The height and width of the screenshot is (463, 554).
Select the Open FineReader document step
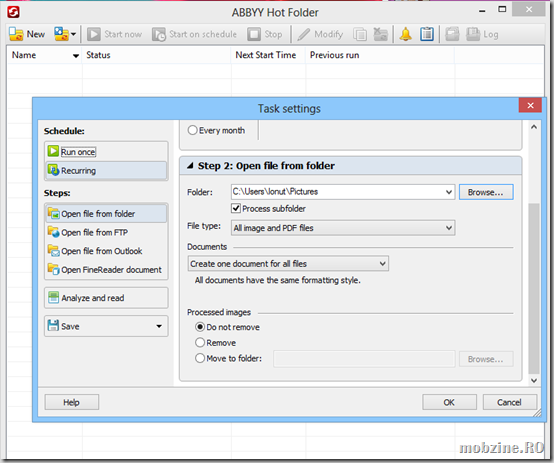click(106, 270)
